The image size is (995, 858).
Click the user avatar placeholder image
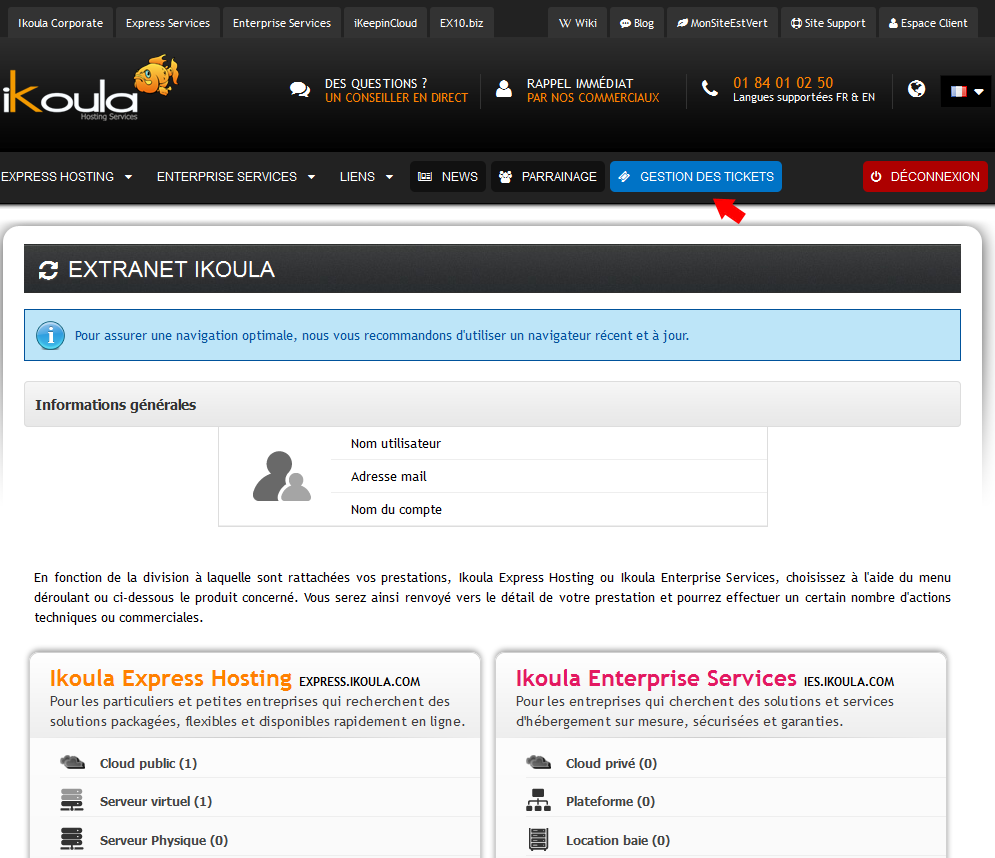[281, 477]
